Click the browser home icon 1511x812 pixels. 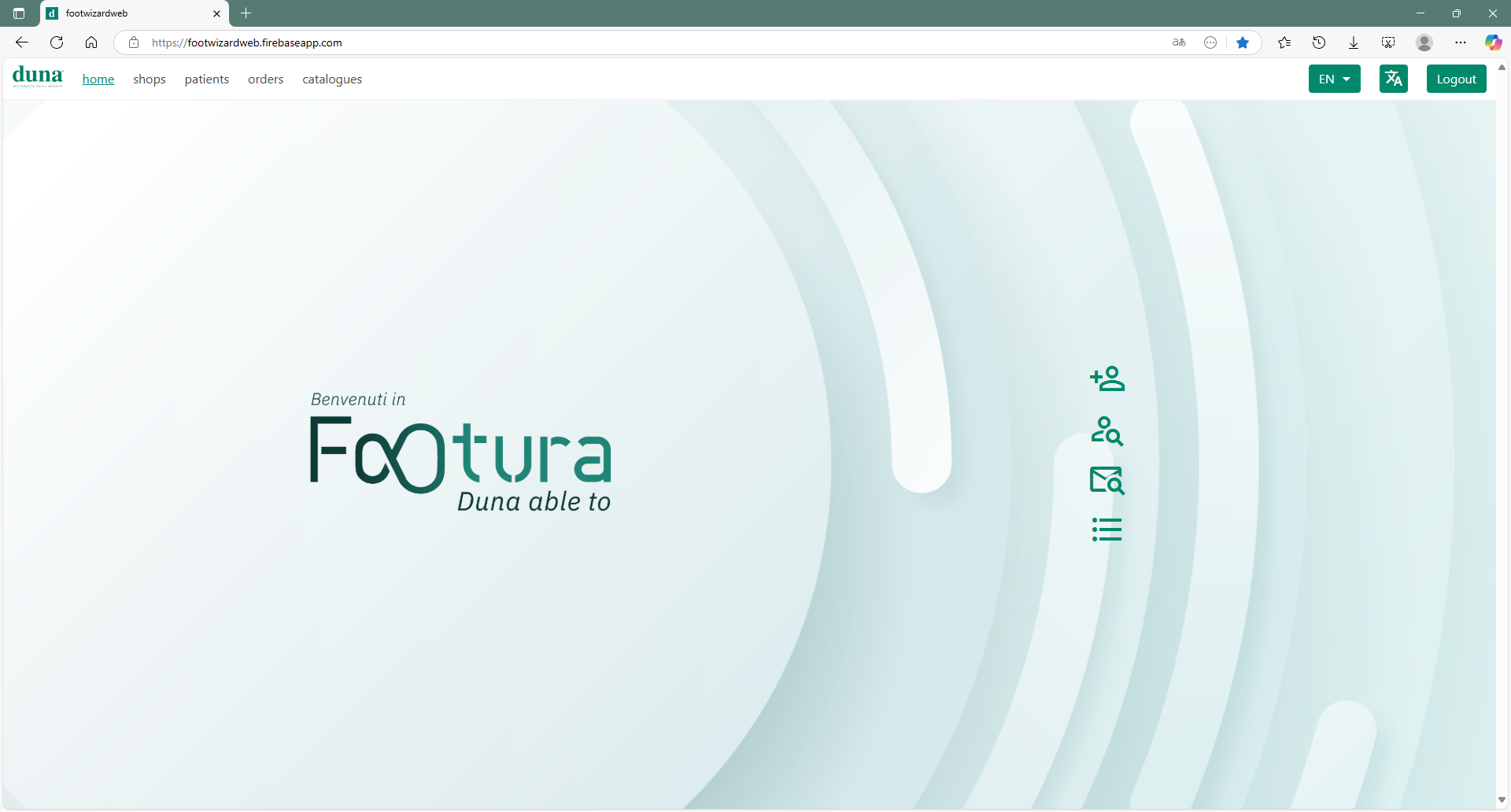(x=91, y=42)
